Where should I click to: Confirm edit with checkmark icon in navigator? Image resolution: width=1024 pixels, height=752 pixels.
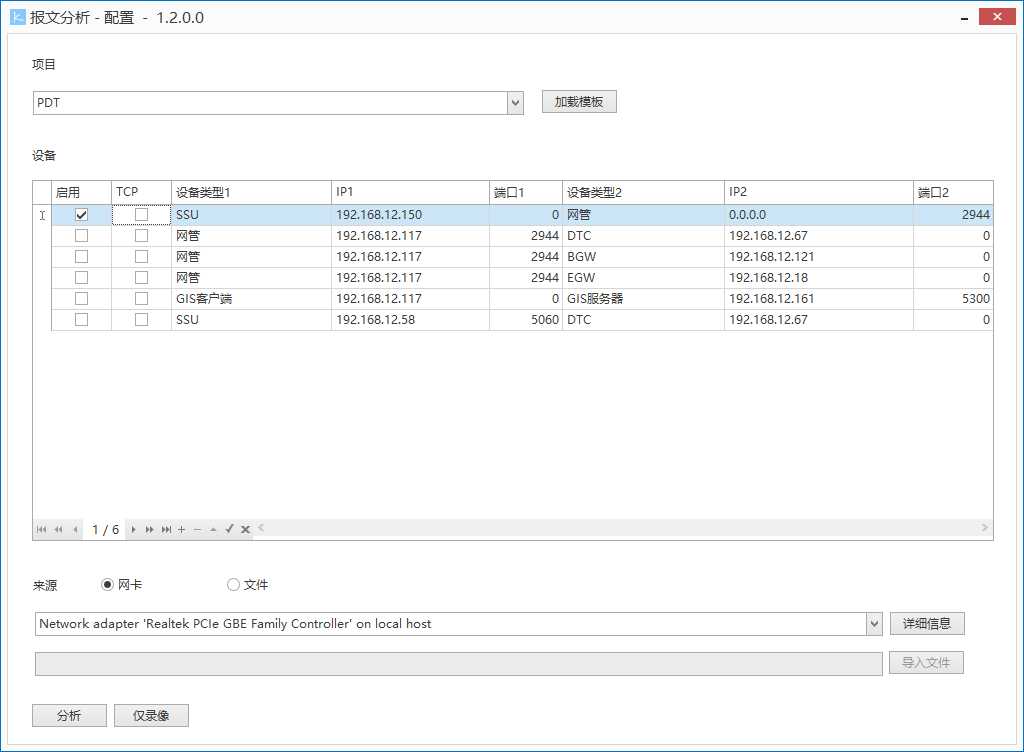coord(229,529)
